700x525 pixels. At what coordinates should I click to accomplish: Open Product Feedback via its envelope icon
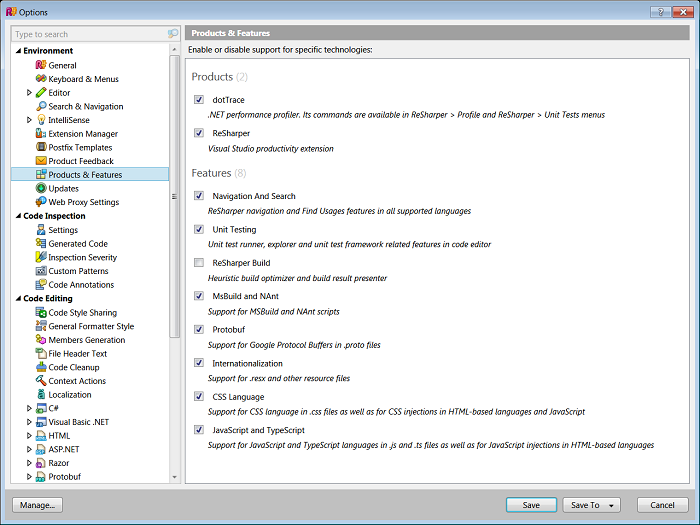click(41, 161)
